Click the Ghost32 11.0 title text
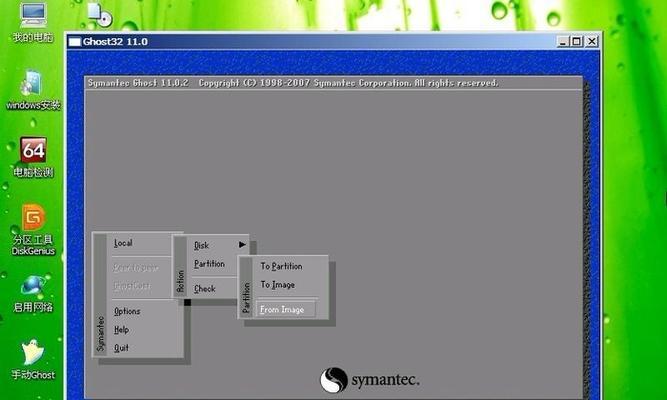 (x=115, y=42)
